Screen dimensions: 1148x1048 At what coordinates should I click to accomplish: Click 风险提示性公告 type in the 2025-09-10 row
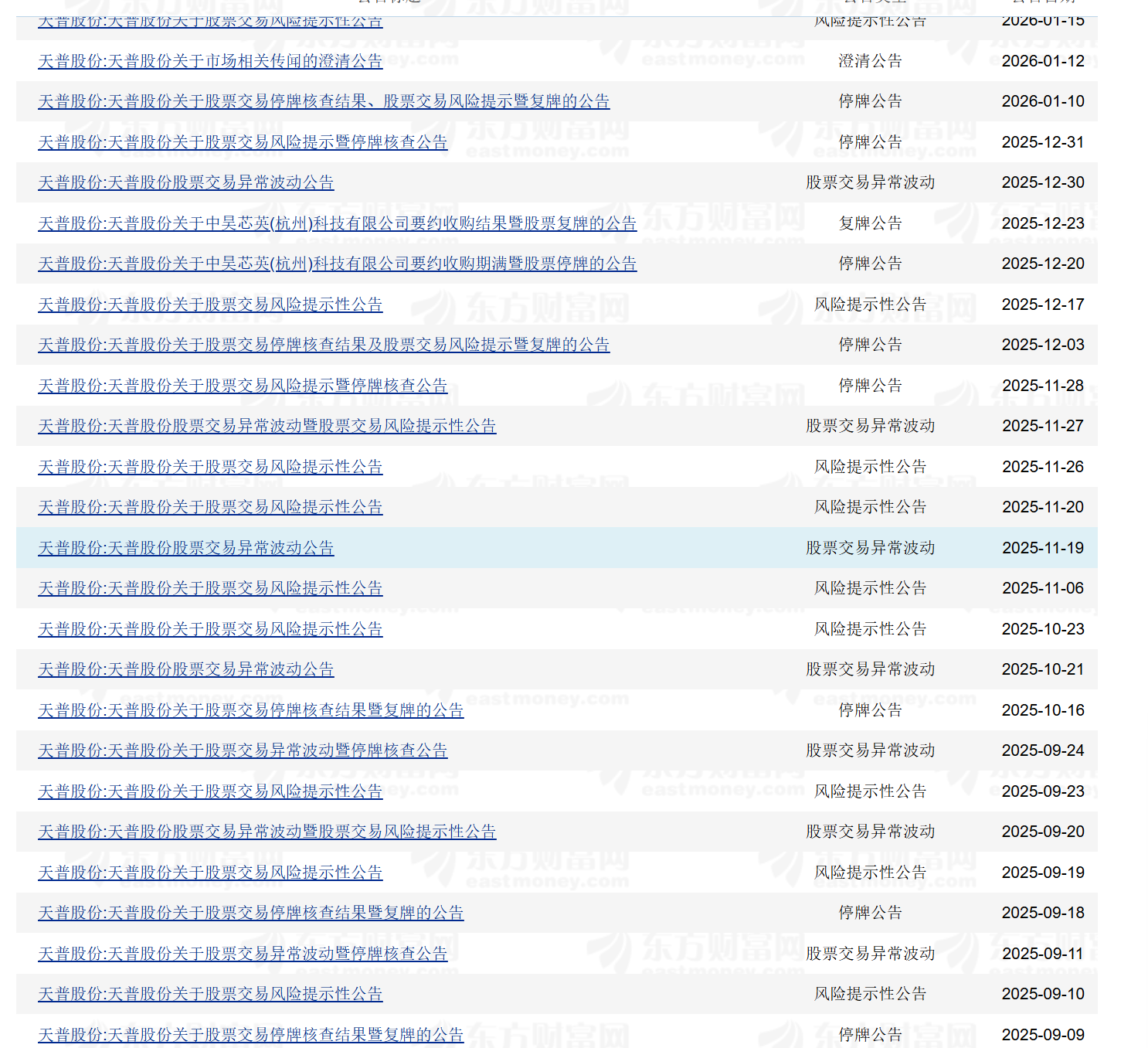(871, 994)
